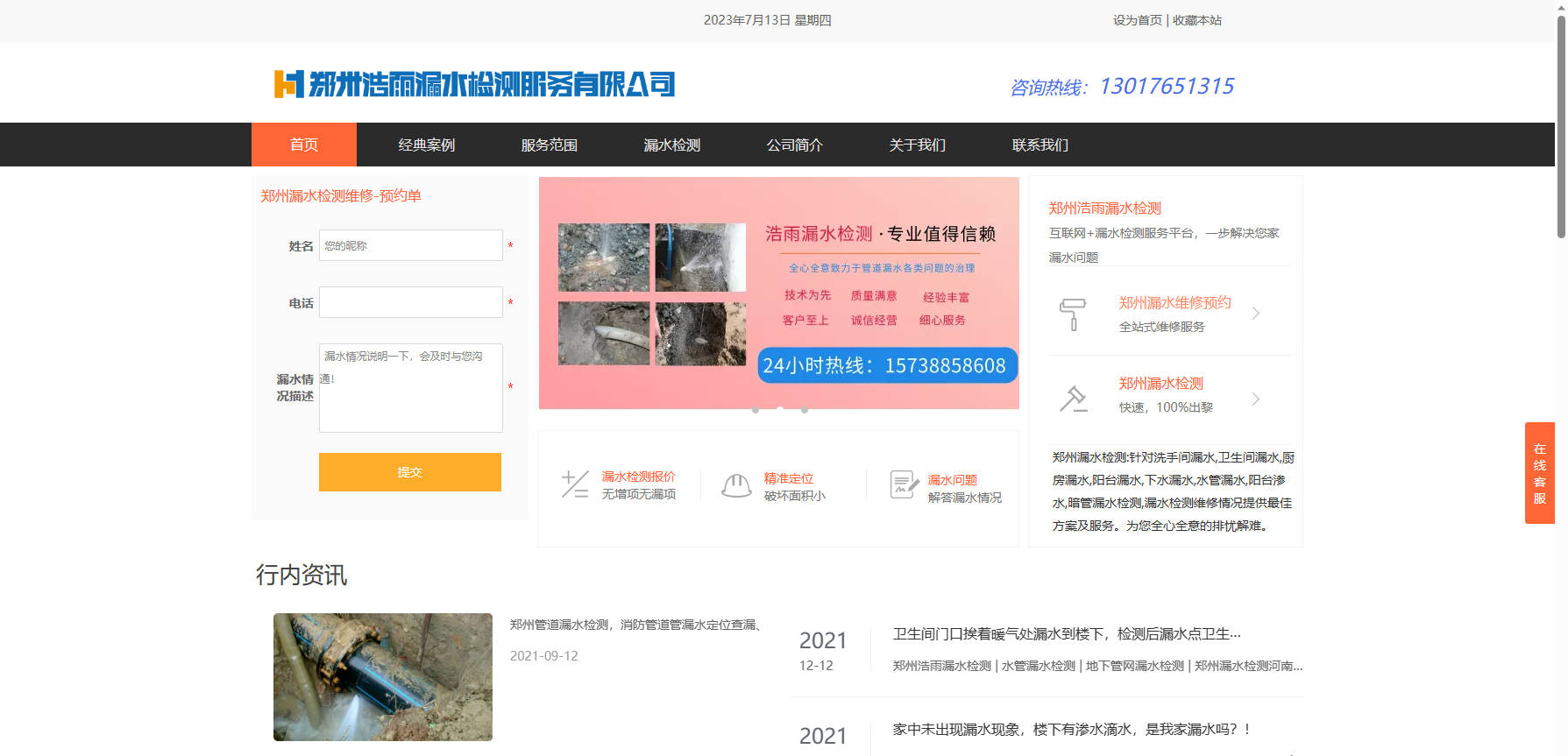Click the paint roller repair booking icon
1568x756 pixels.
[x=1073, y=314]
